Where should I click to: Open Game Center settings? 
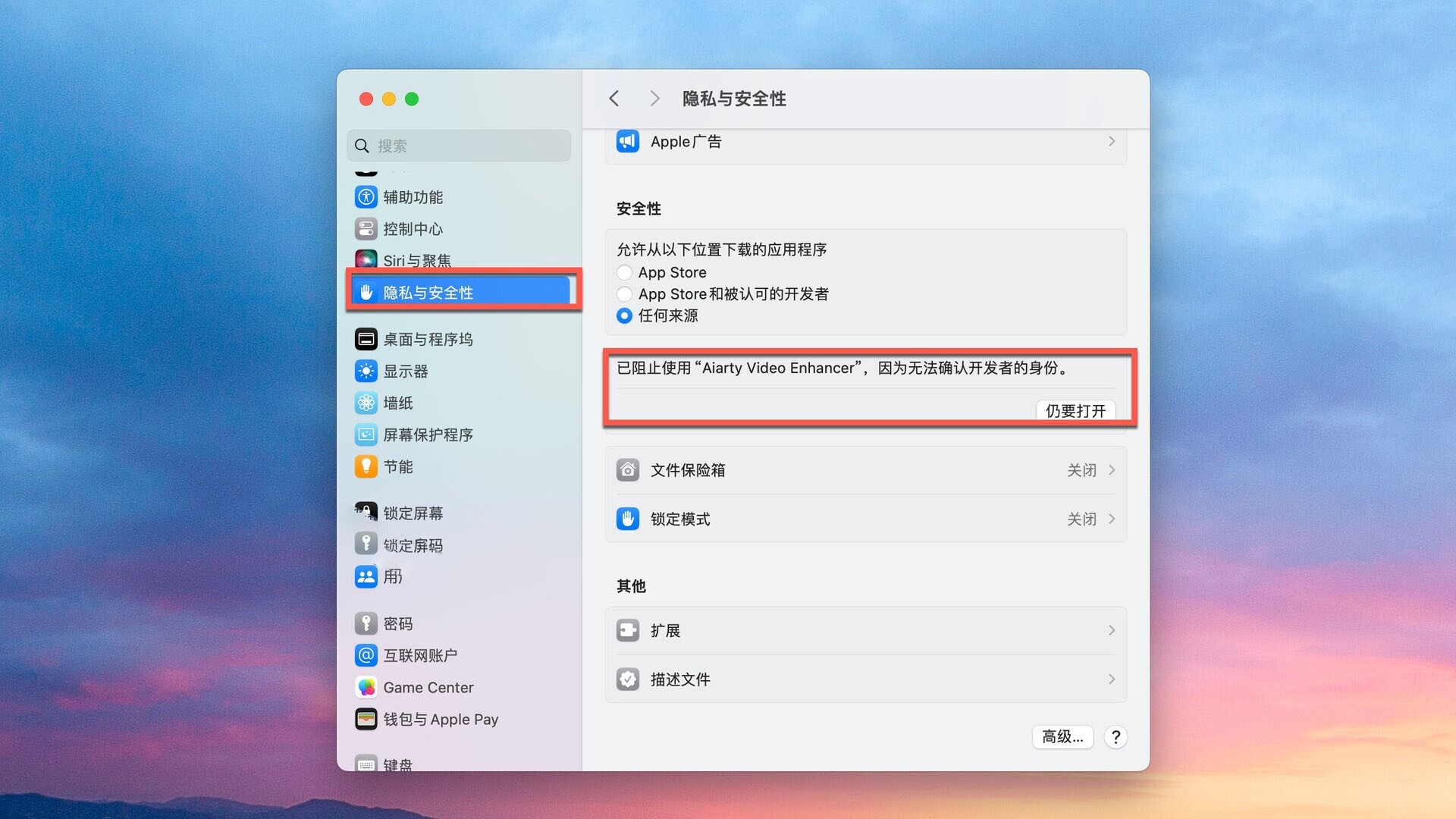coord(428,687)
